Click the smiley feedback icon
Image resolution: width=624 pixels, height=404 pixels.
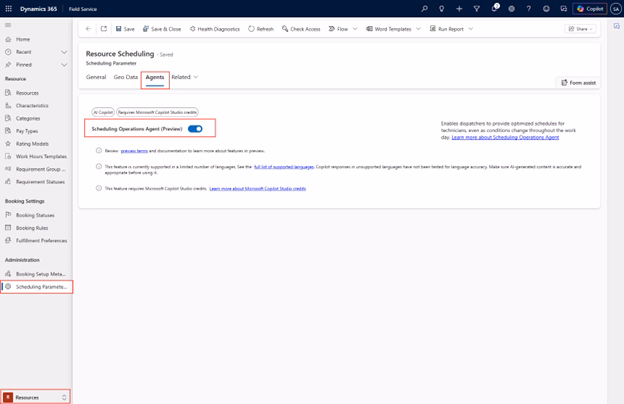[546, 9]
